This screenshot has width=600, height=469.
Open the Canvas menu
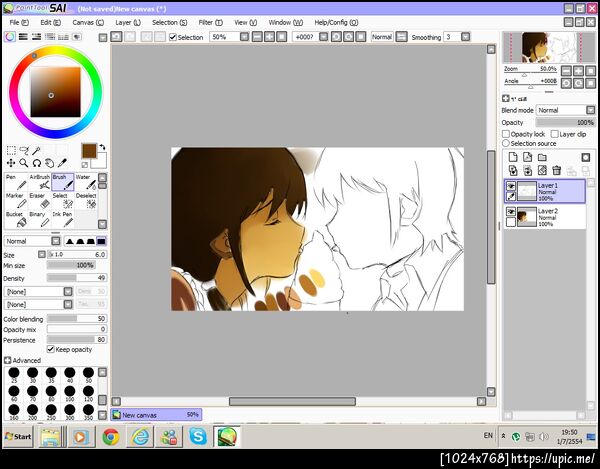coord(88,23)
